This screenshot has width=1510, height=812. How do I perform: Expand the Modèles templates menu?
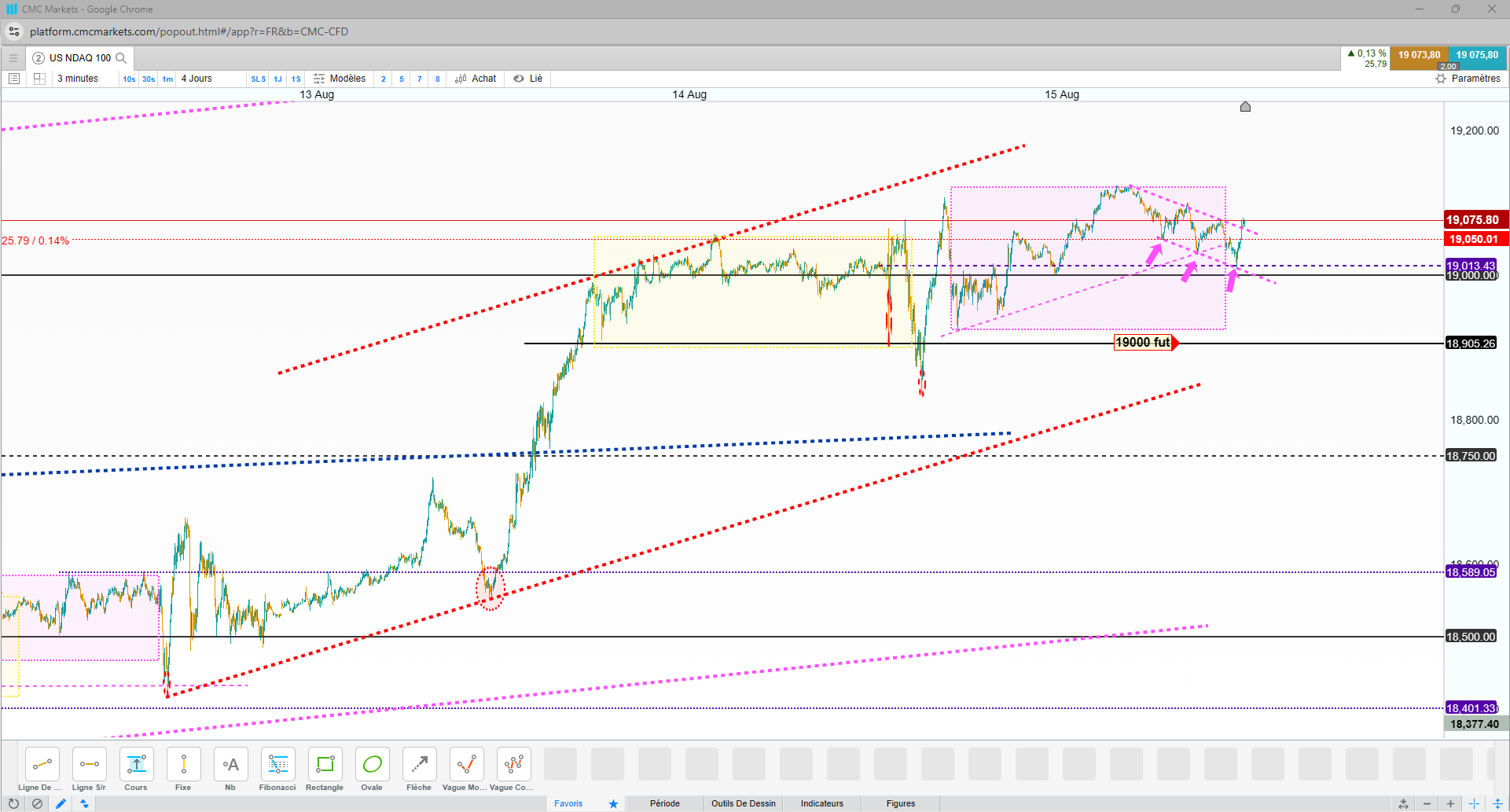point(340,79)
